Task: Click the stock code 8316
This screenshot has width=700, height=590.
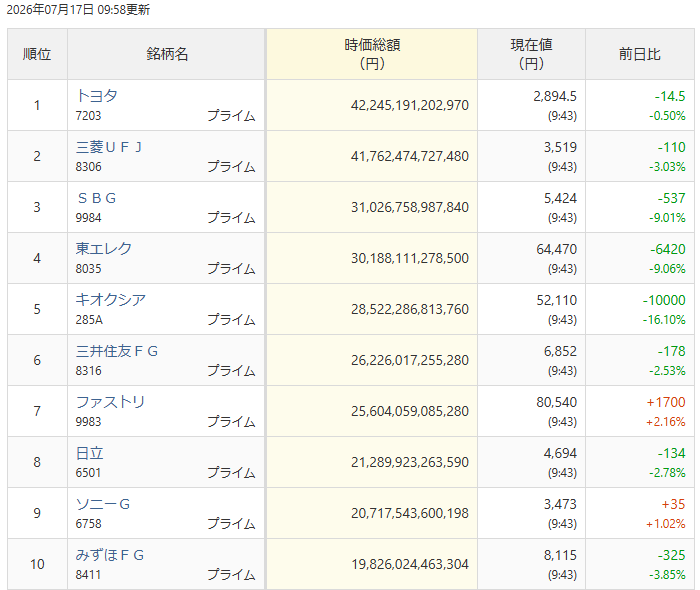Action: click(88, 370)
